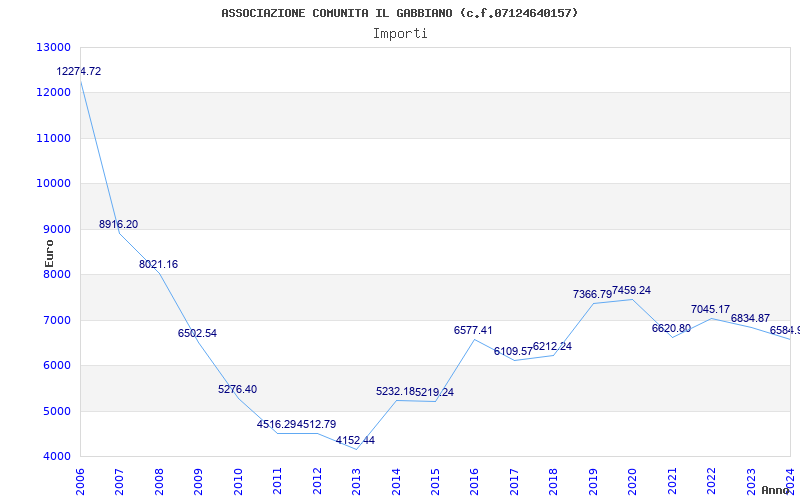Image resolution: width=800 pixels, height=500 pixels.
Task: Click the 4000 y-axis tick label
Action: point(56,456)
